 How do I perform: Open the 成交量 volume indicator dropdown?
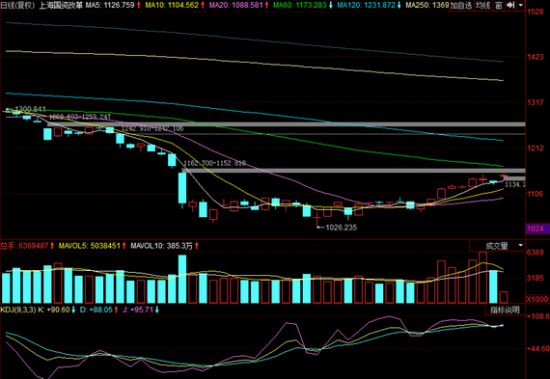click(x=497, y=246)
